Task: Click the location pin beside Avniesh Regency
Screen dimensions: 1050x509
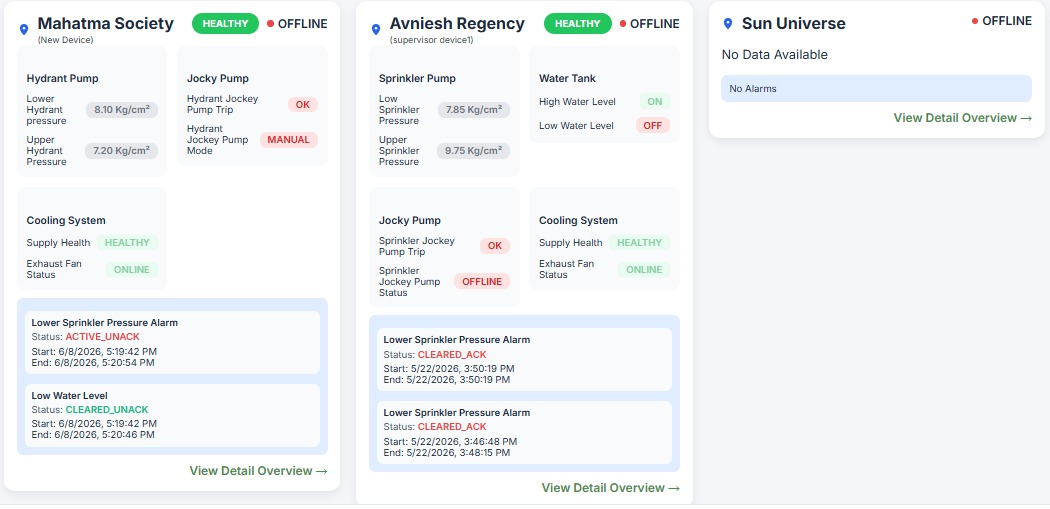Action: click(376, 29)
